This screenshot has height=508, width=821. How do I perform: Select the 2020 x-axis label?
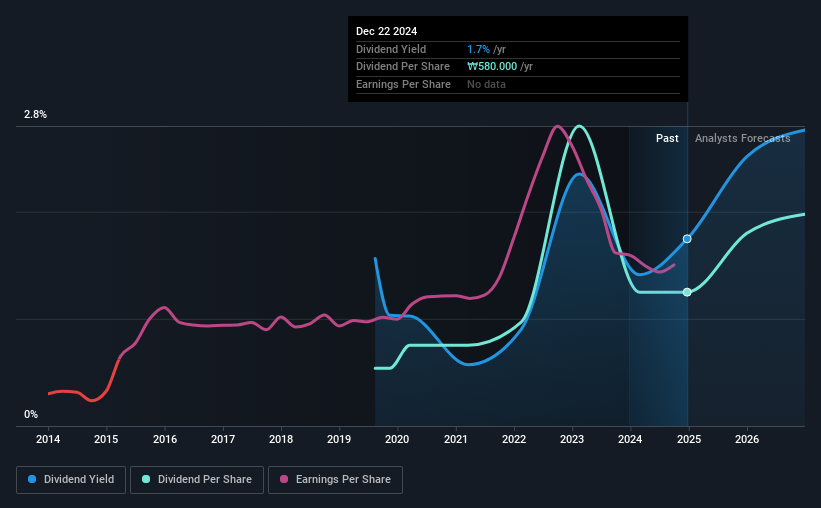(x=397, y=439)
